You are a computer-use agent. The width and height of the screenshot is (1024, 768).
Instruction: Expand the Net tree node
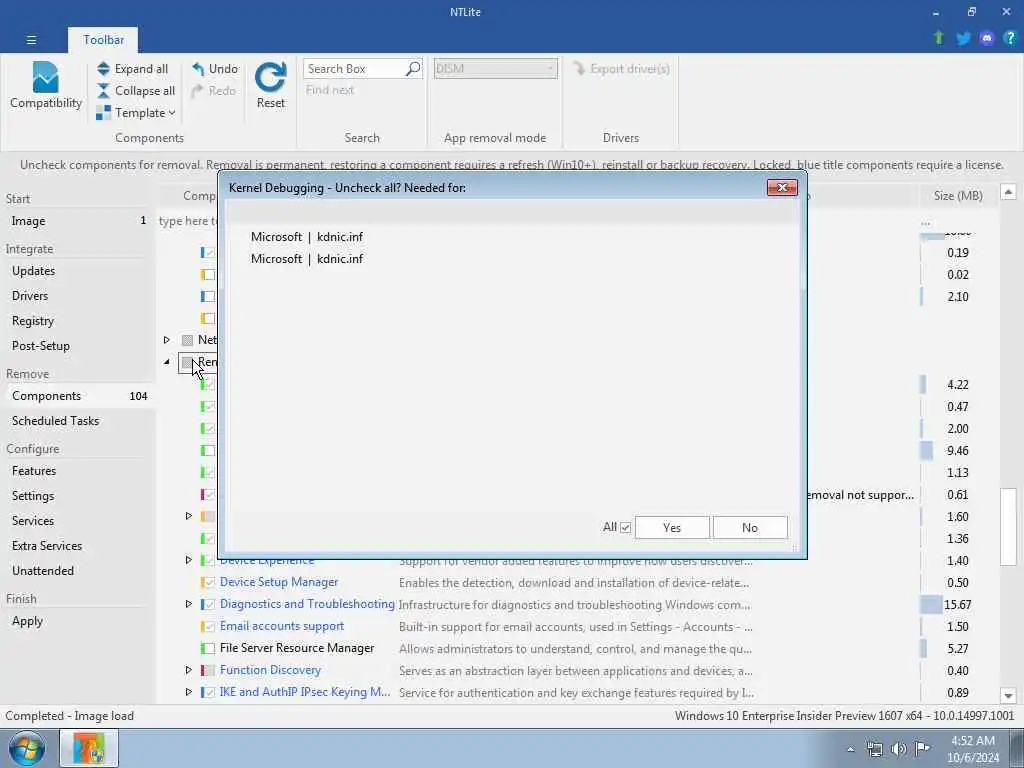click(167, 340)
